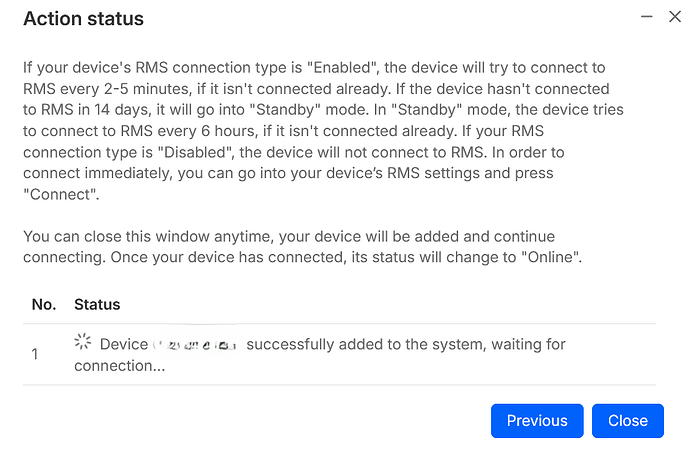Click the loading spinner icon in row 1

82,342
